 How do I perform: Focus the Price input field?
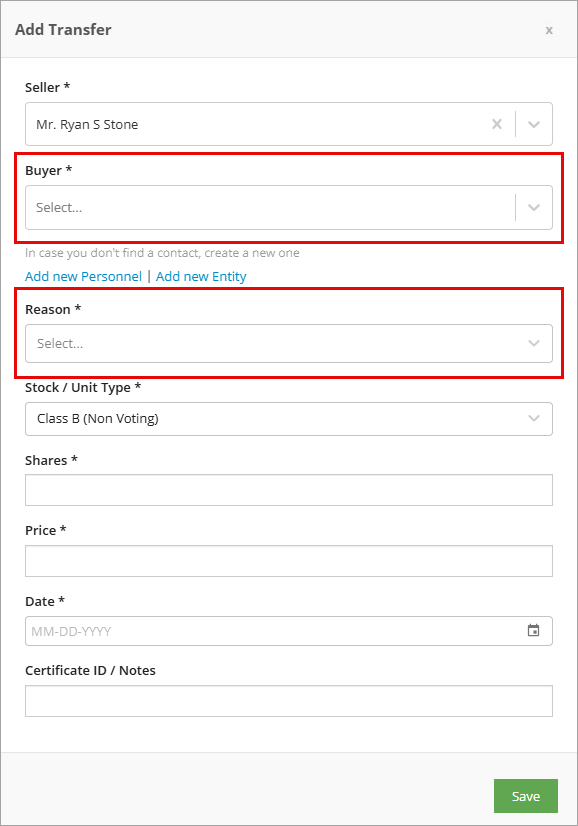[289, 561]
